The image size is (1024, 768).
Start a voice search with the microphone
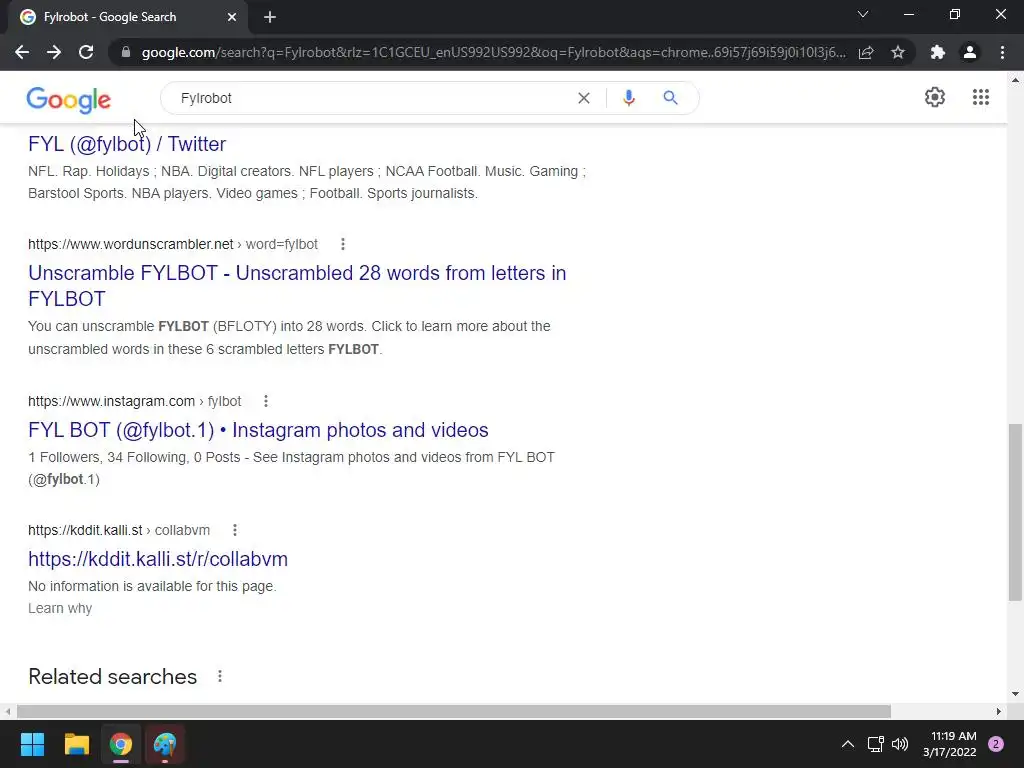628,98
